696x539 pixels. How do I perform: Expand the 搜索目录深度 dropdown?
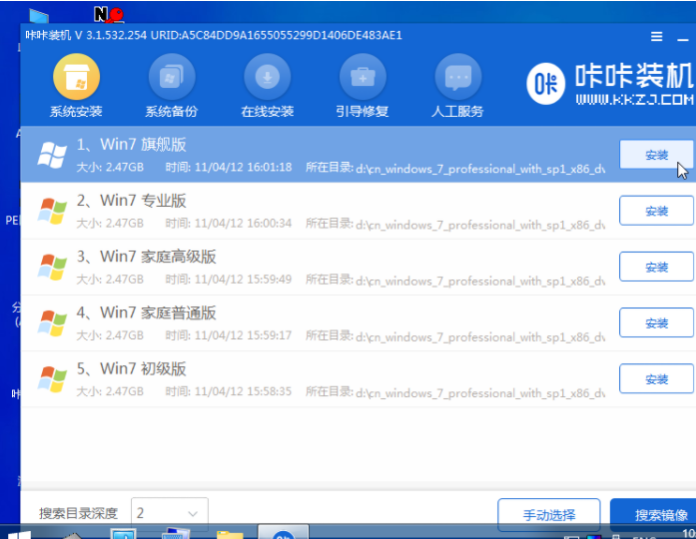[170, 514]
